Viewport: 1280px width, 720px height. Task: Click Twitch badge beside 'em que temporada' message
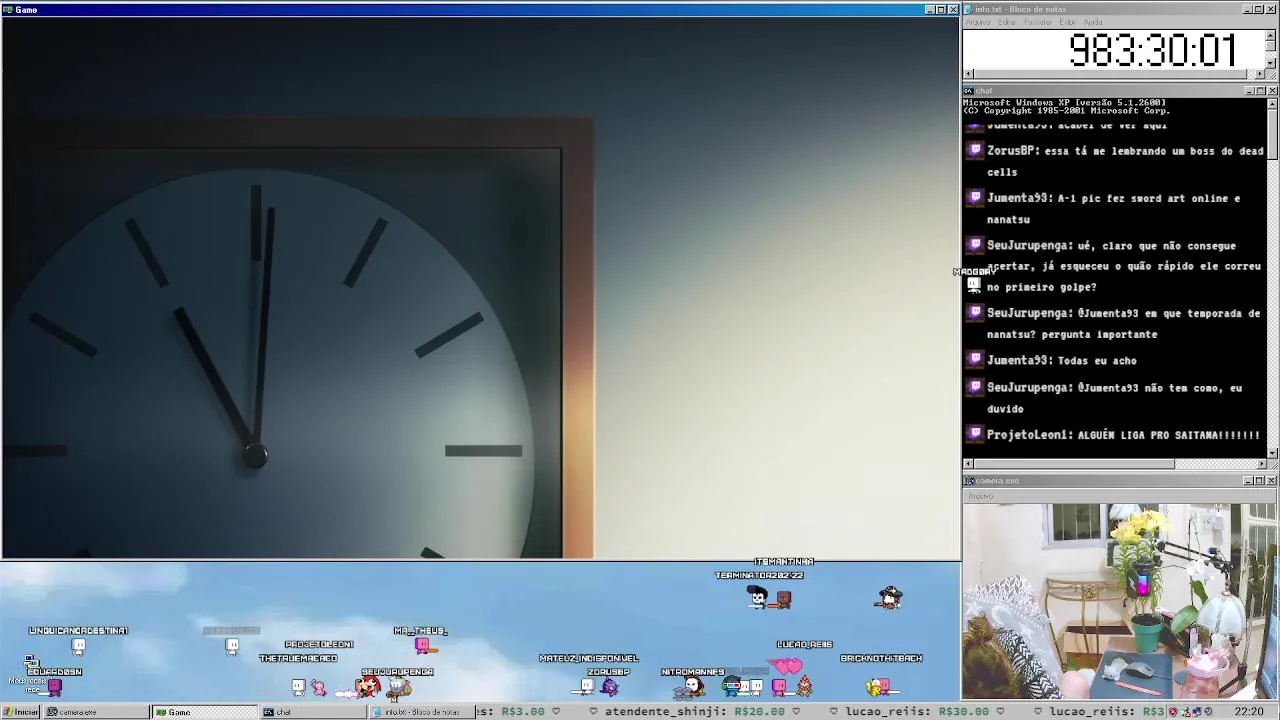976,313
